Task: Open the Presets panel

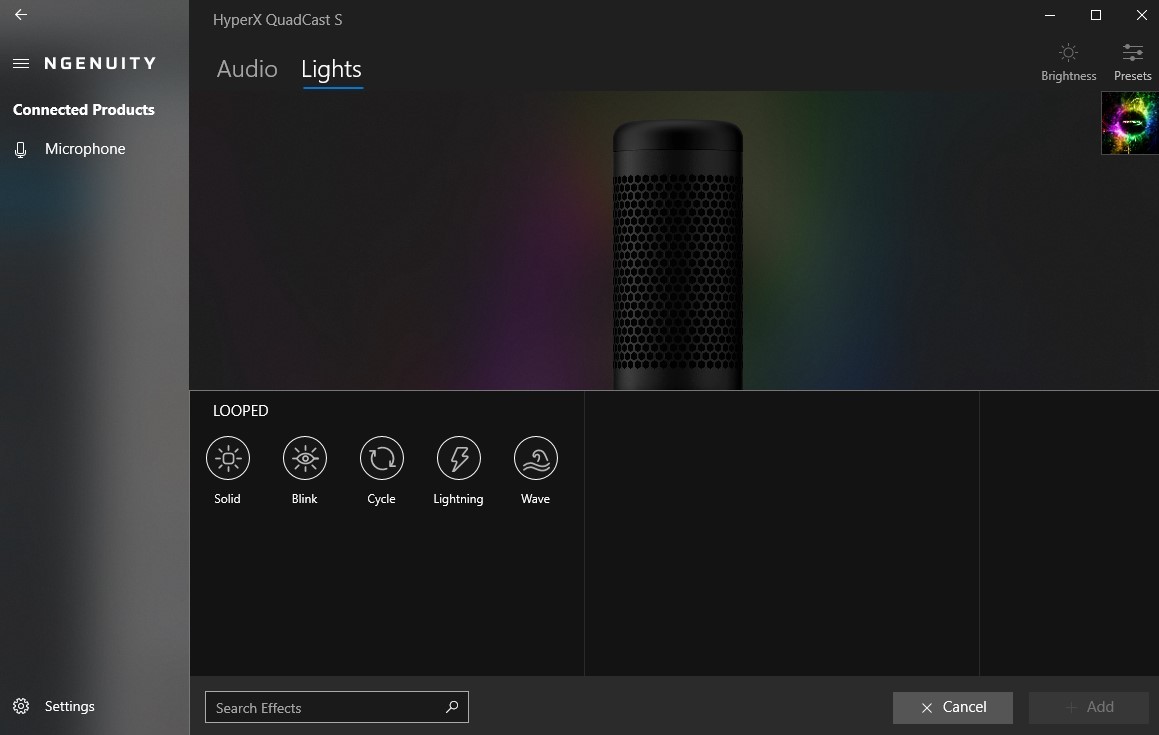Action: [1132, 62]
